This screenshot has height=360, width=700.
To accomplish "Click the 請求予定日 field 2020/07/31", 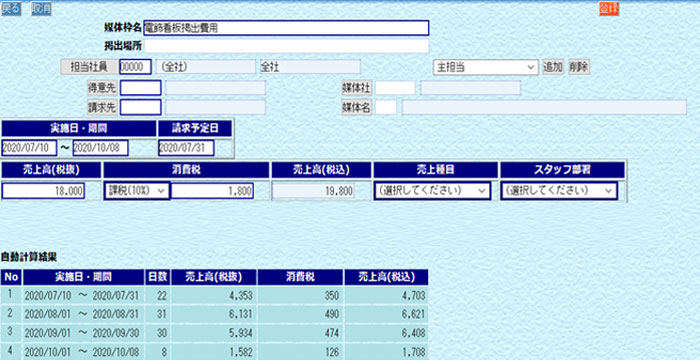I will (x=186, y=148).
